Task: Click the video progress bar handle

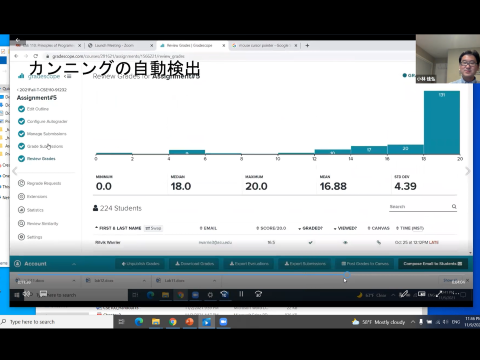Action: 347,275
